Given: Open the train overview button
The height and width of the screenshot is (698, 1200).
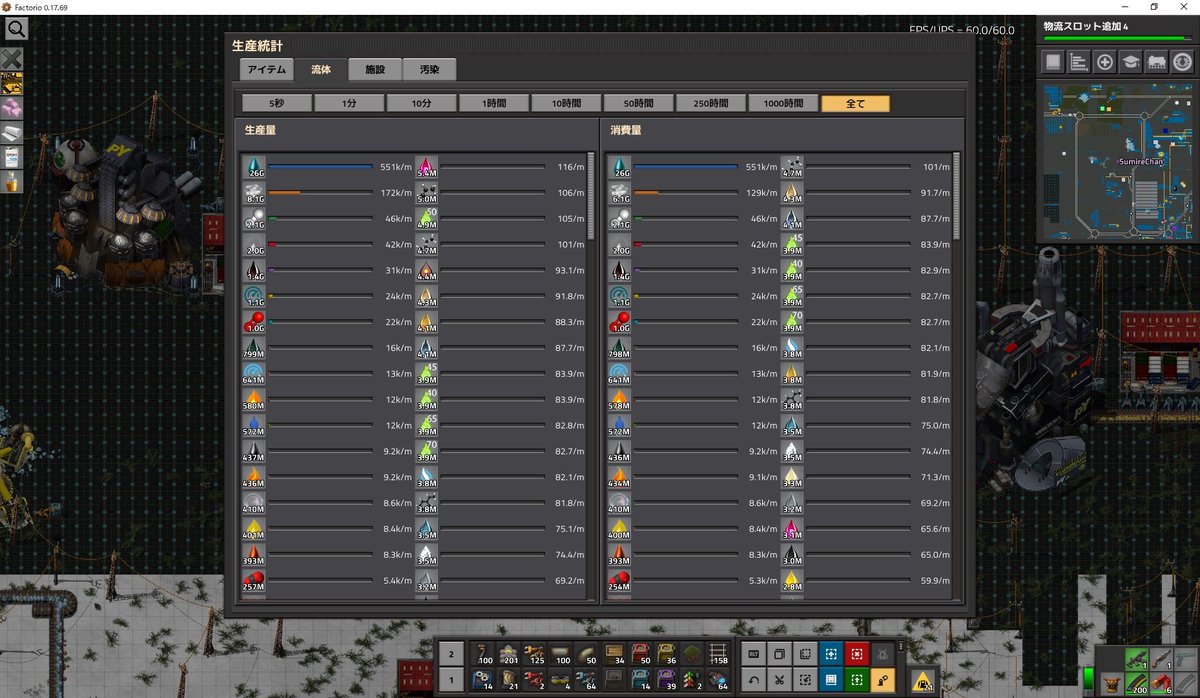Looking at the screenshot, I should (1157, 62).
